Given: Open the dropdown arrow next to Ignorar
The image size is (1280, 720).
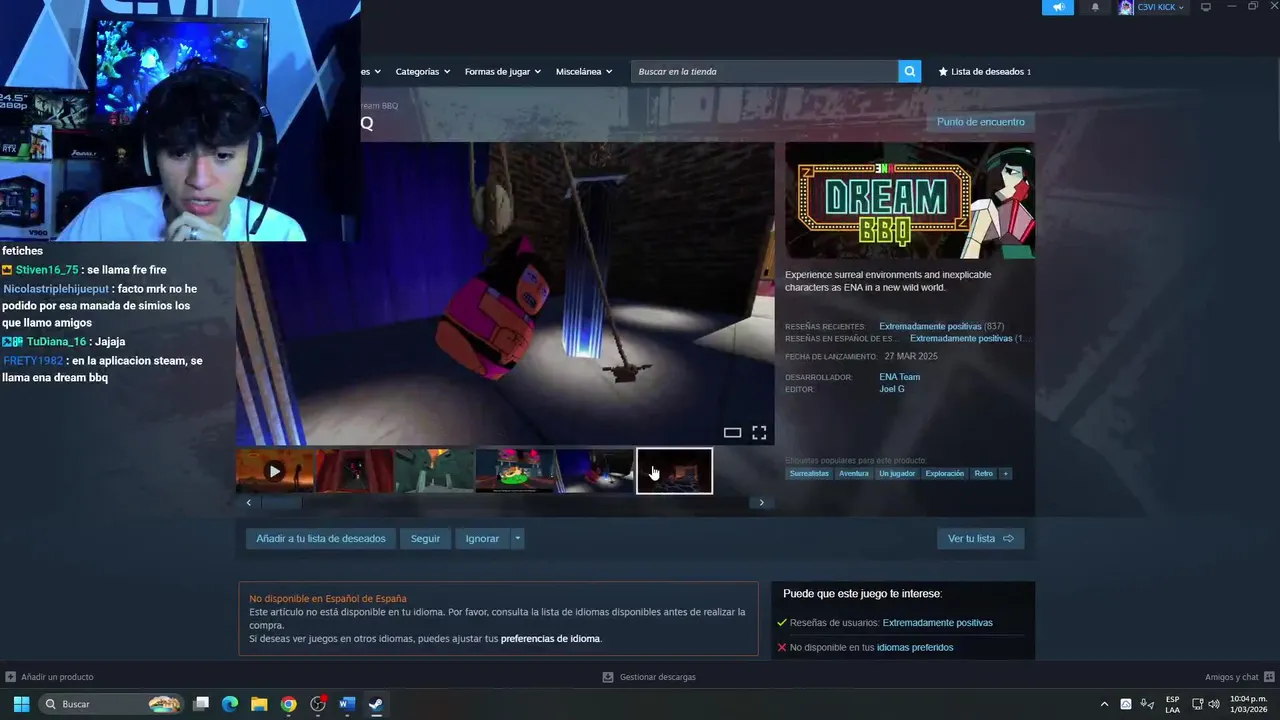Looking at the screenshot, I should click(517, 538).
